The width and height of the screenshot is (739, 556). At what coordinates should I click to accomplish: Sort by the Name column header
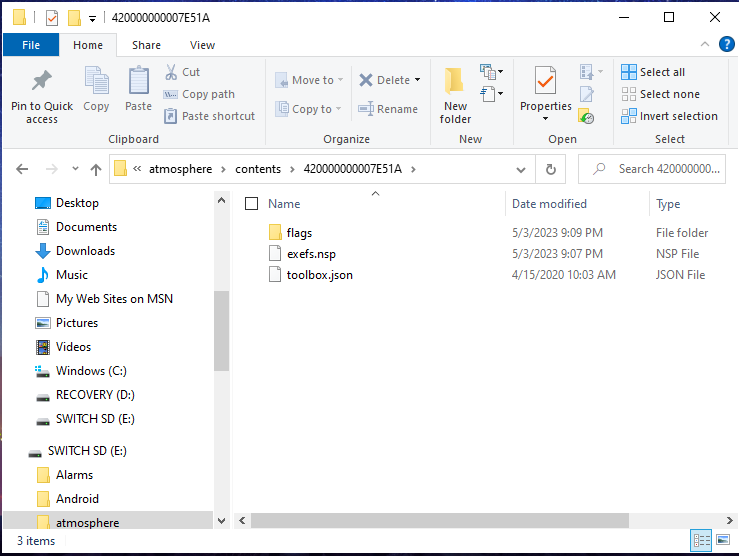284,204
